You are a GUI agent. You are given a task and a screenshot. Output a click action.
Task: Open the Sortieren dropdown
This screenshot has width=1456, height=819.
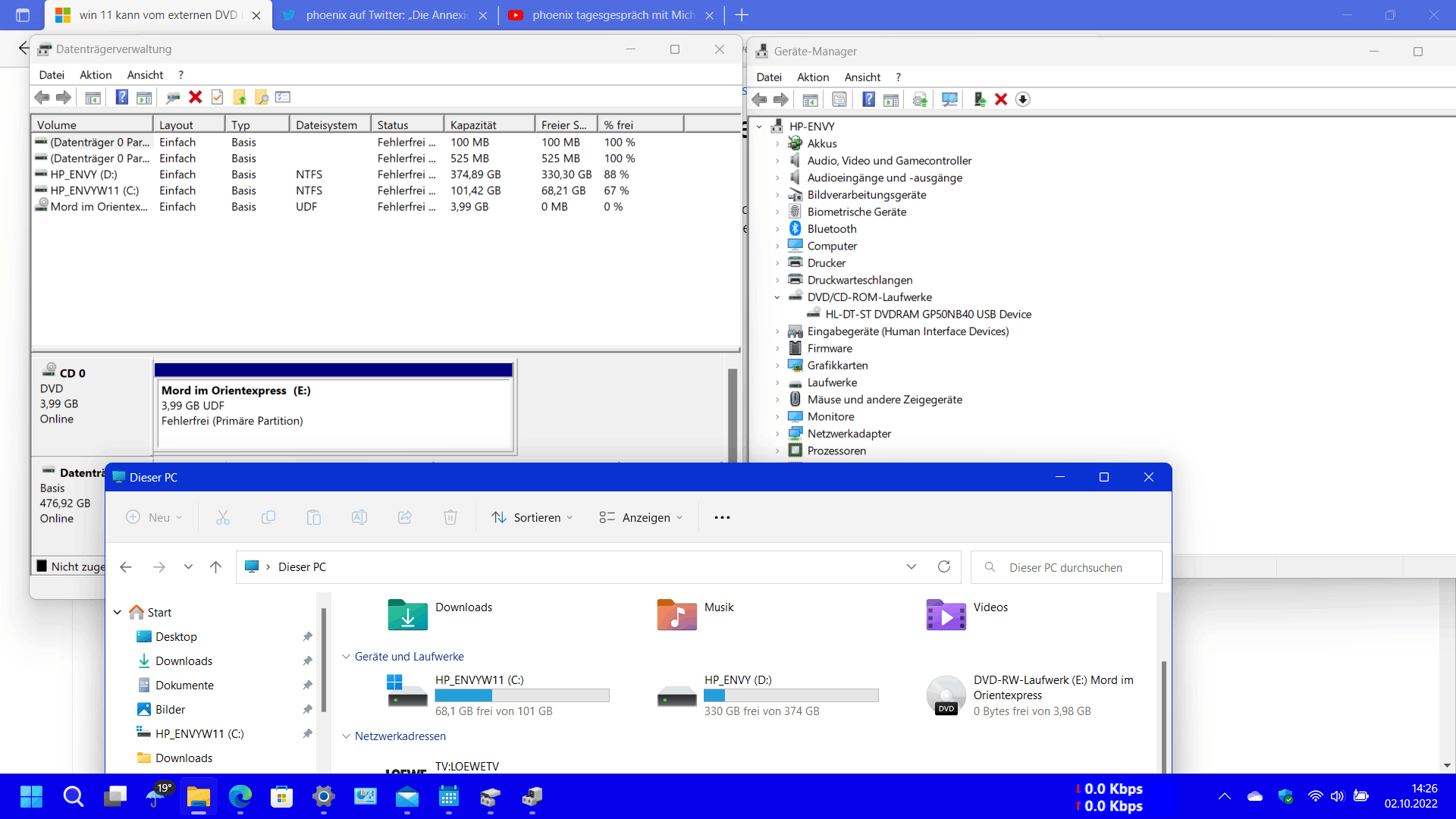point(532,517)
